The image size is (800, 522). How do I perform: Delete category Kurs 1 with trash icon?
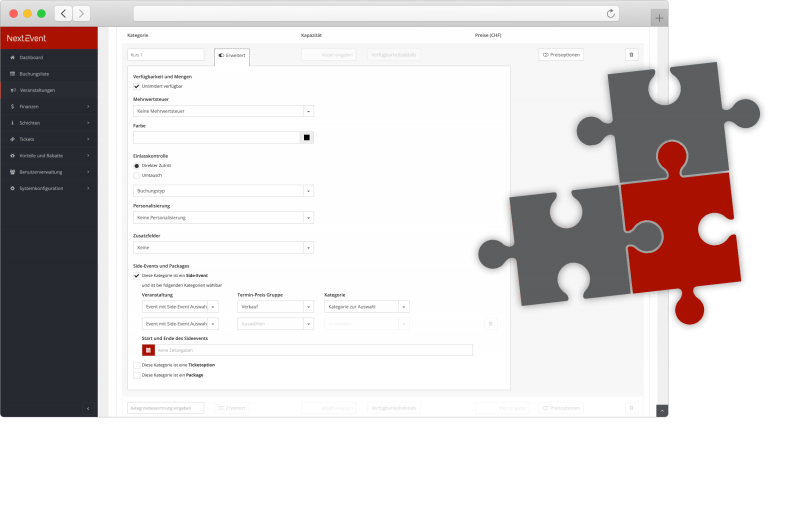click(x=631, y=55)
